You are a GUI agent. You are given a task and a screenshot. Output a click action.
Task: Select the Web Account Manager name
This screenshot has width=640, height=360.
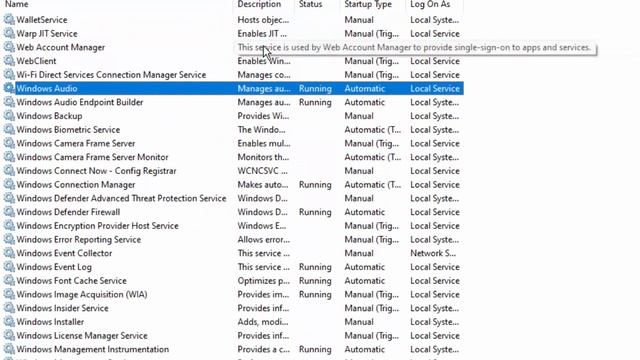click(x=60, y=47)
